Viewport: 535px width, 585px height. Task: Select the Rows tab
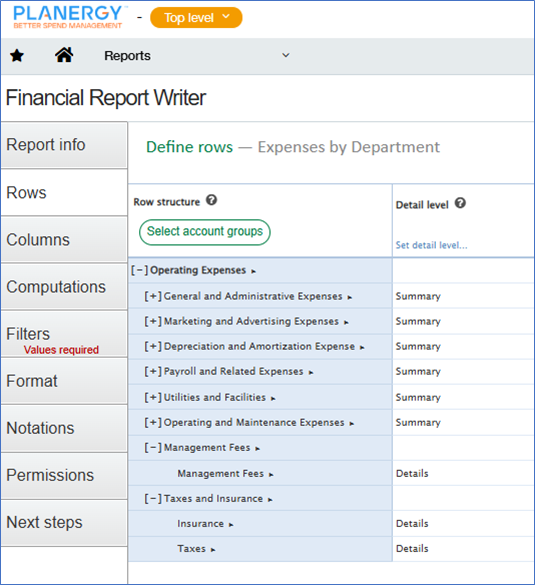click(x=64, y=193)
